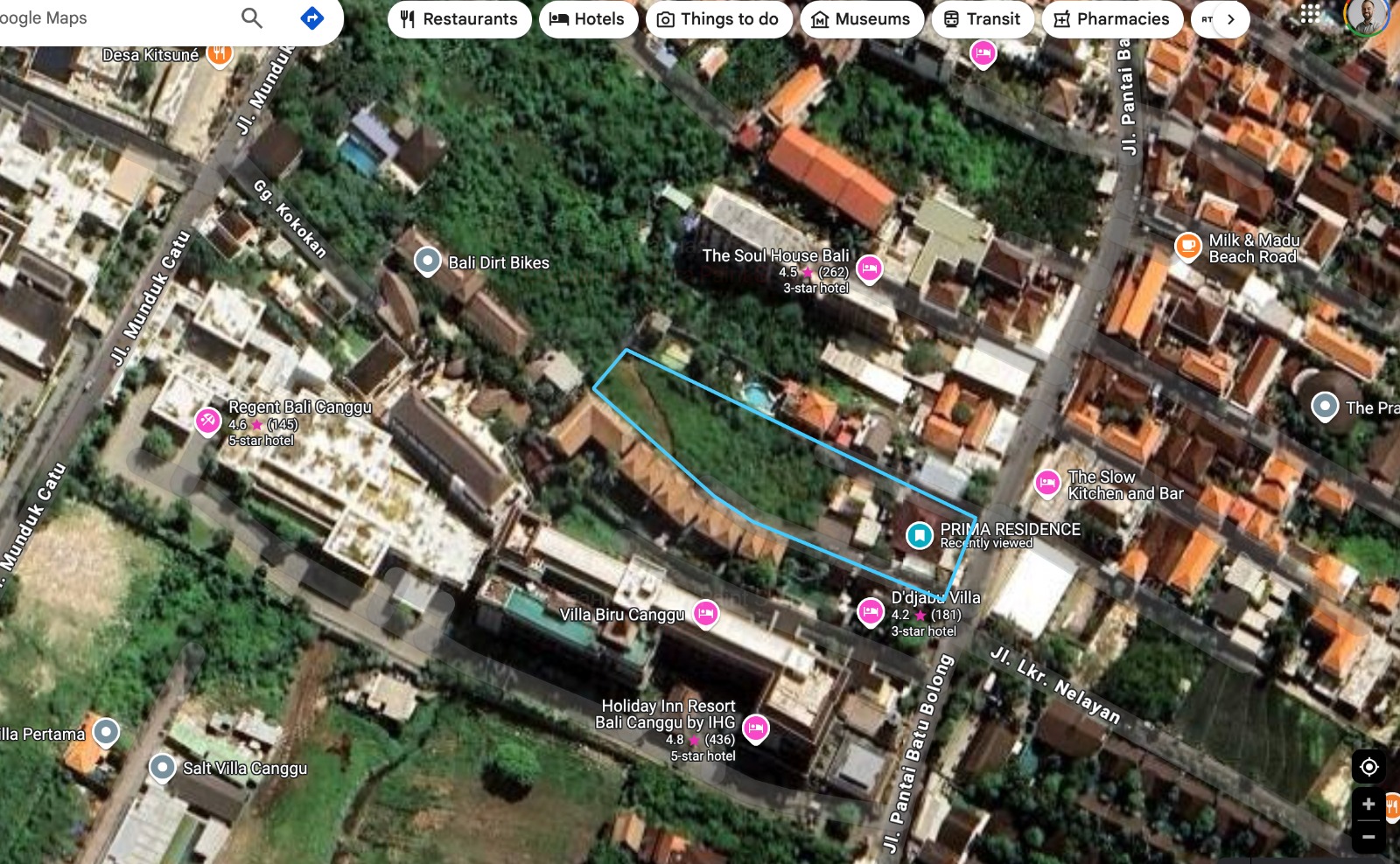Open the Google apps grid
Screen dimensions: 1400x864
click(x=1310, y=14)
